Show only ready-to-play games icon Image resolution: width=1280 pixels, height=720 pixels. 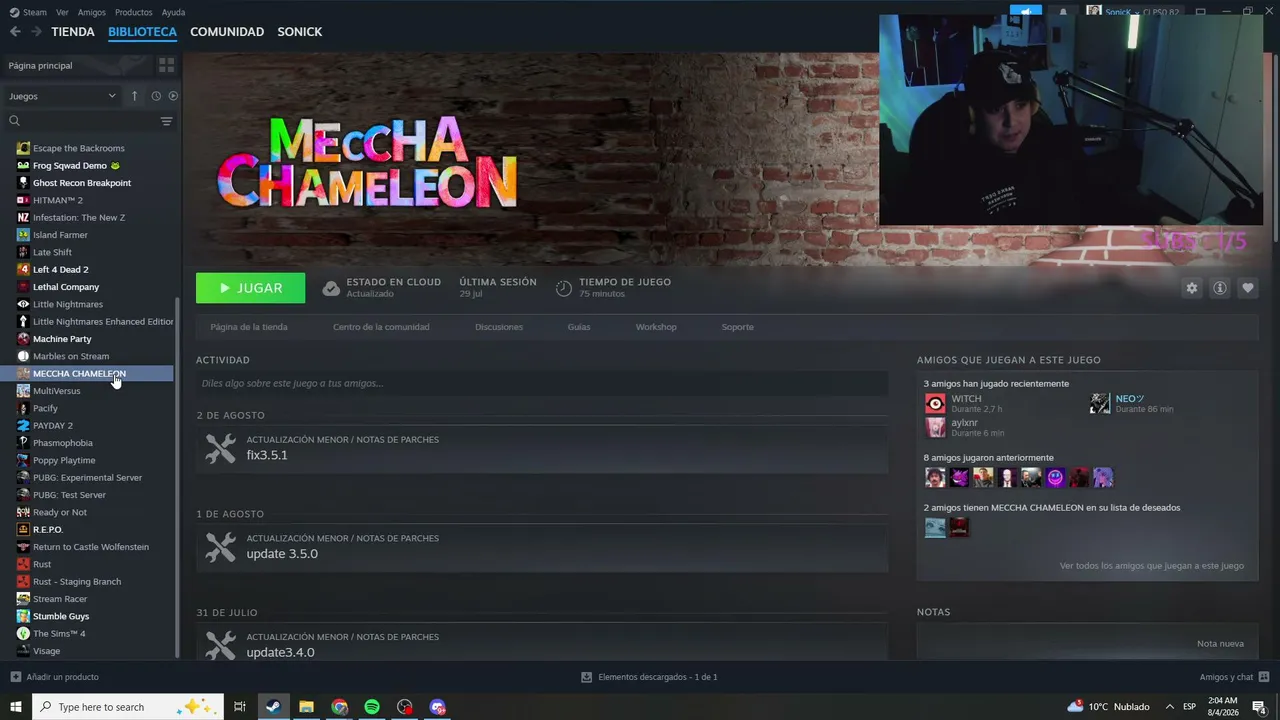(173, 96)
